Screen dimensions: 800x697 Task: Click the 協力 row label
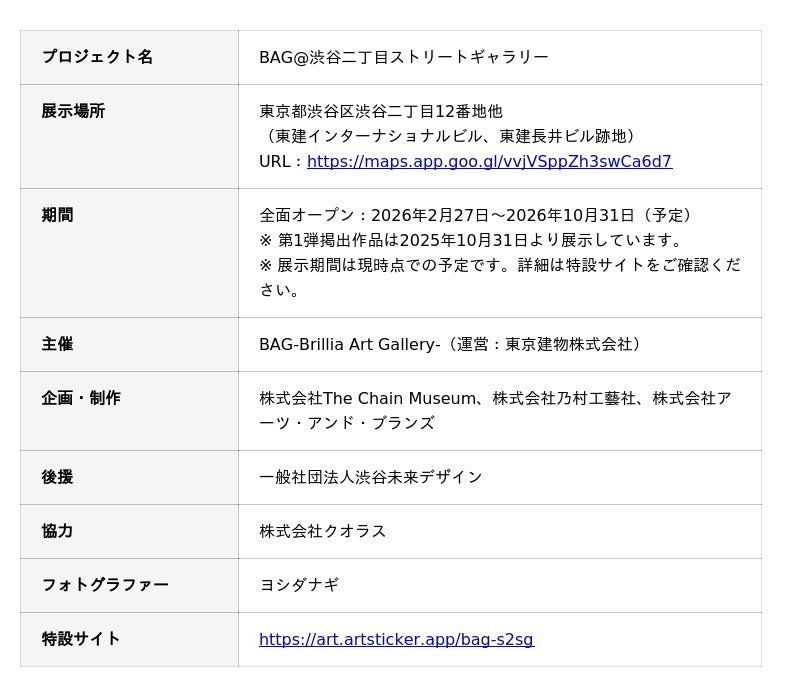coord(57,531)
